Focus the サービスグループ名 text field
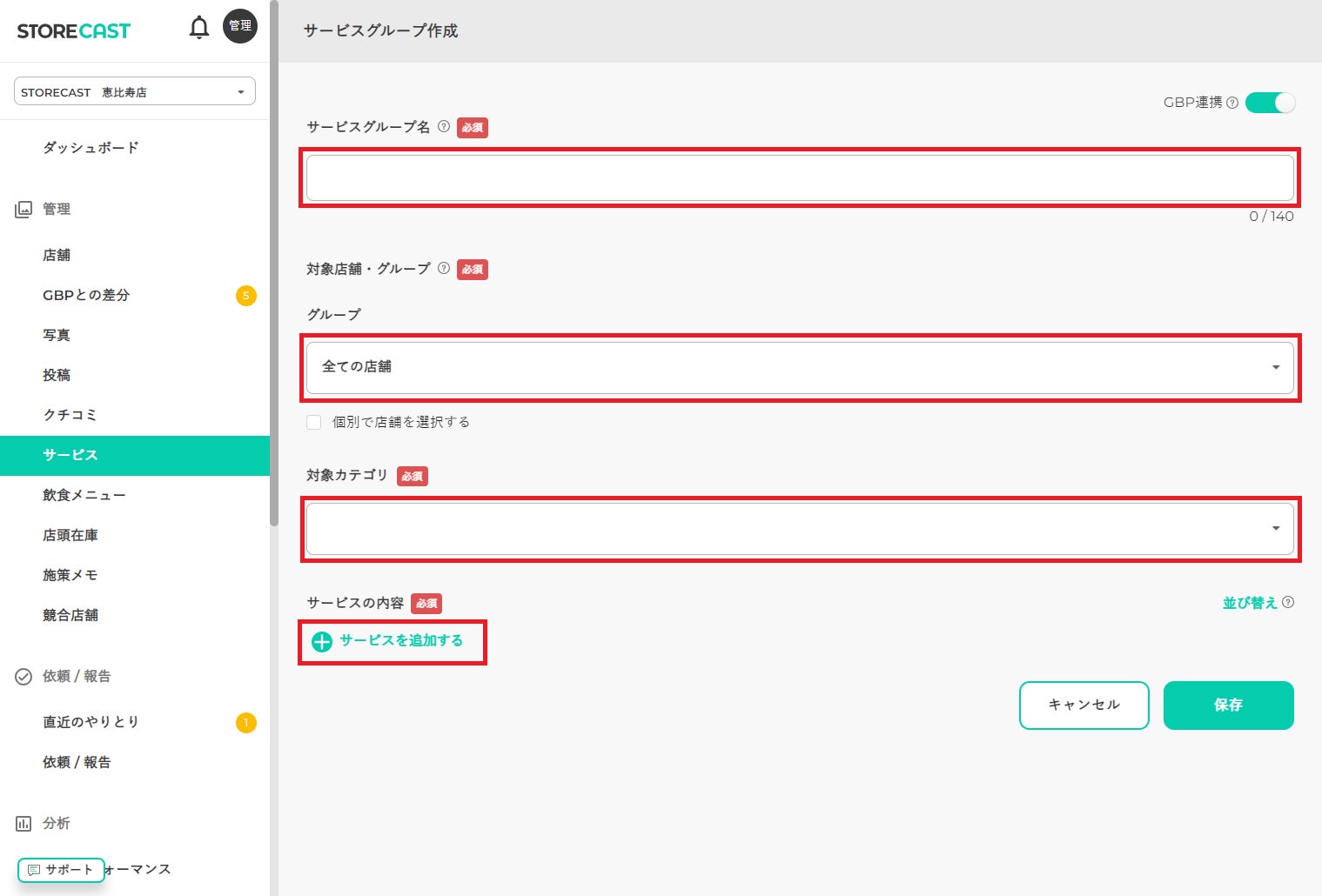The height and width of the screenshot is (896, 1322). tap(800, 178)
